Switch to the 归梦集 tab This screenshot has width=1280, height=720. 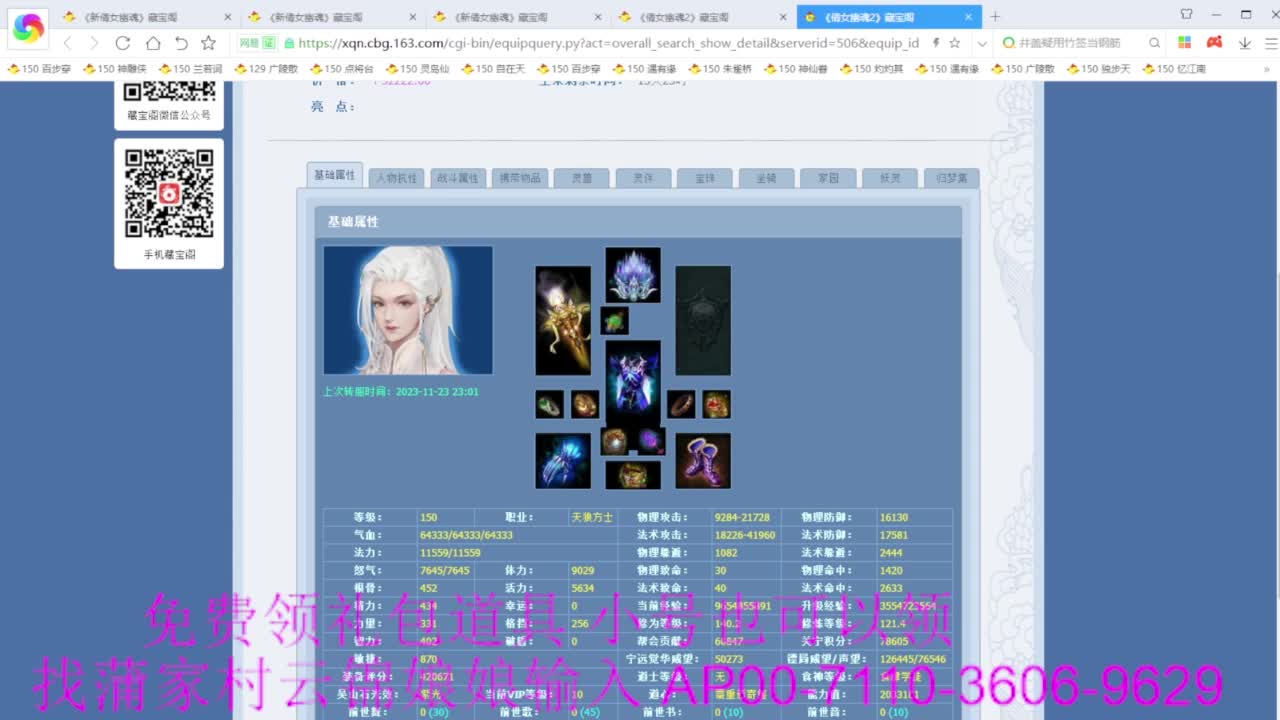[951, 178]
